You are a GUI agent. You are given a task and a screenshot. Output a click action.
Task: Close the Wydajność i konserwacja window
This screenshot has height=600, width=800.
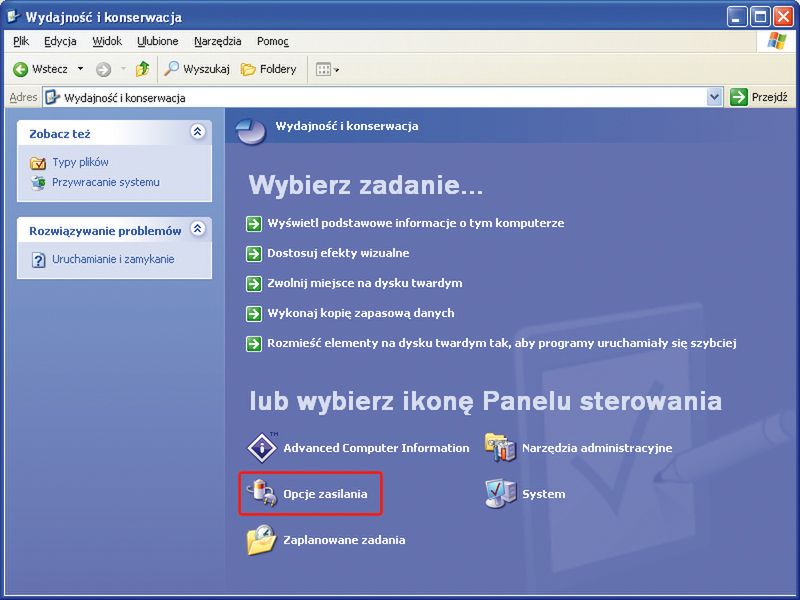click(x=783, y=17)
